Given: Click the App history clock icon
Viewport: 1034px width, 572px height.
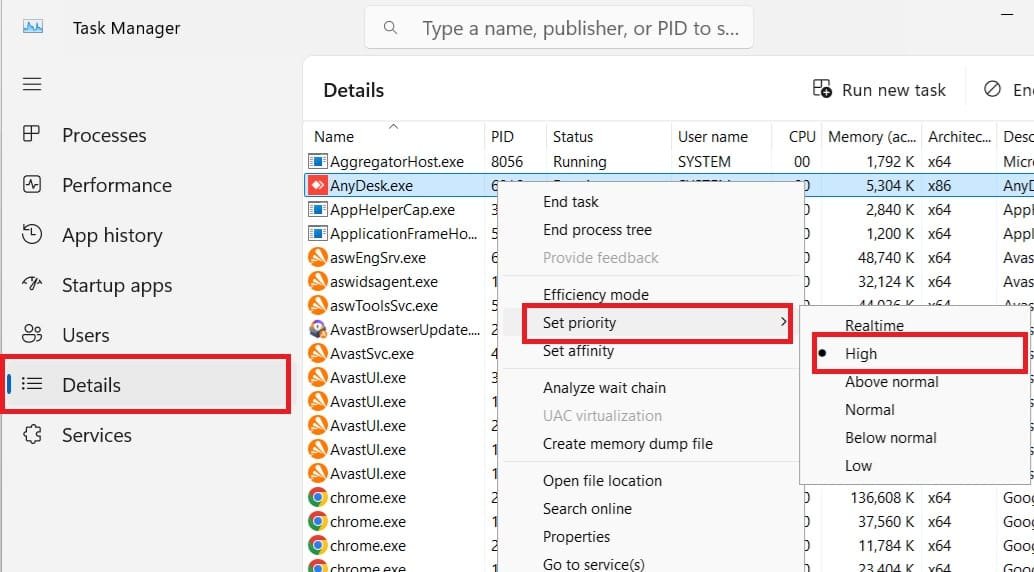Looking at the screenshot, I should coord(32,235).
